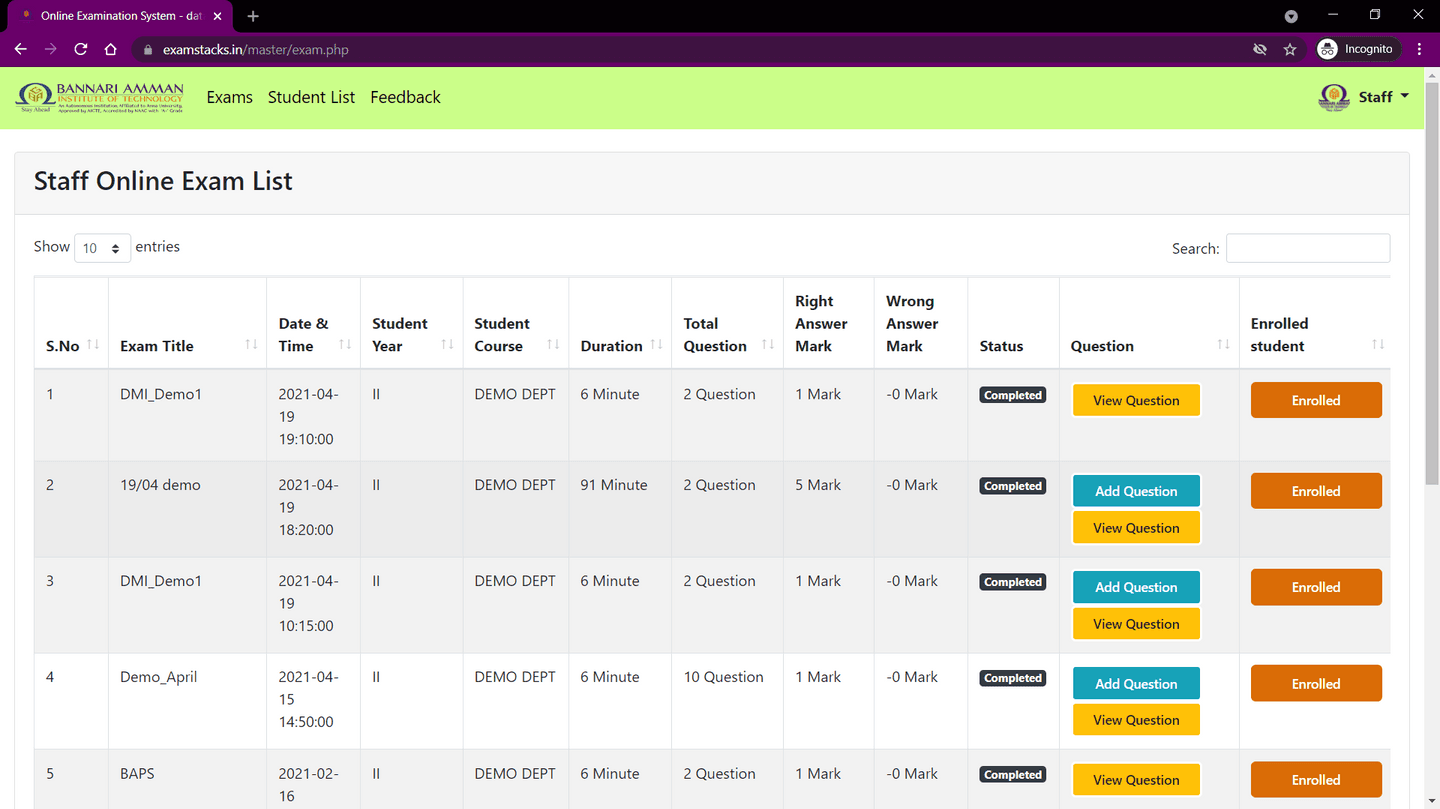
Task: Open the Feedback menu item
Action: coord(405,97)
